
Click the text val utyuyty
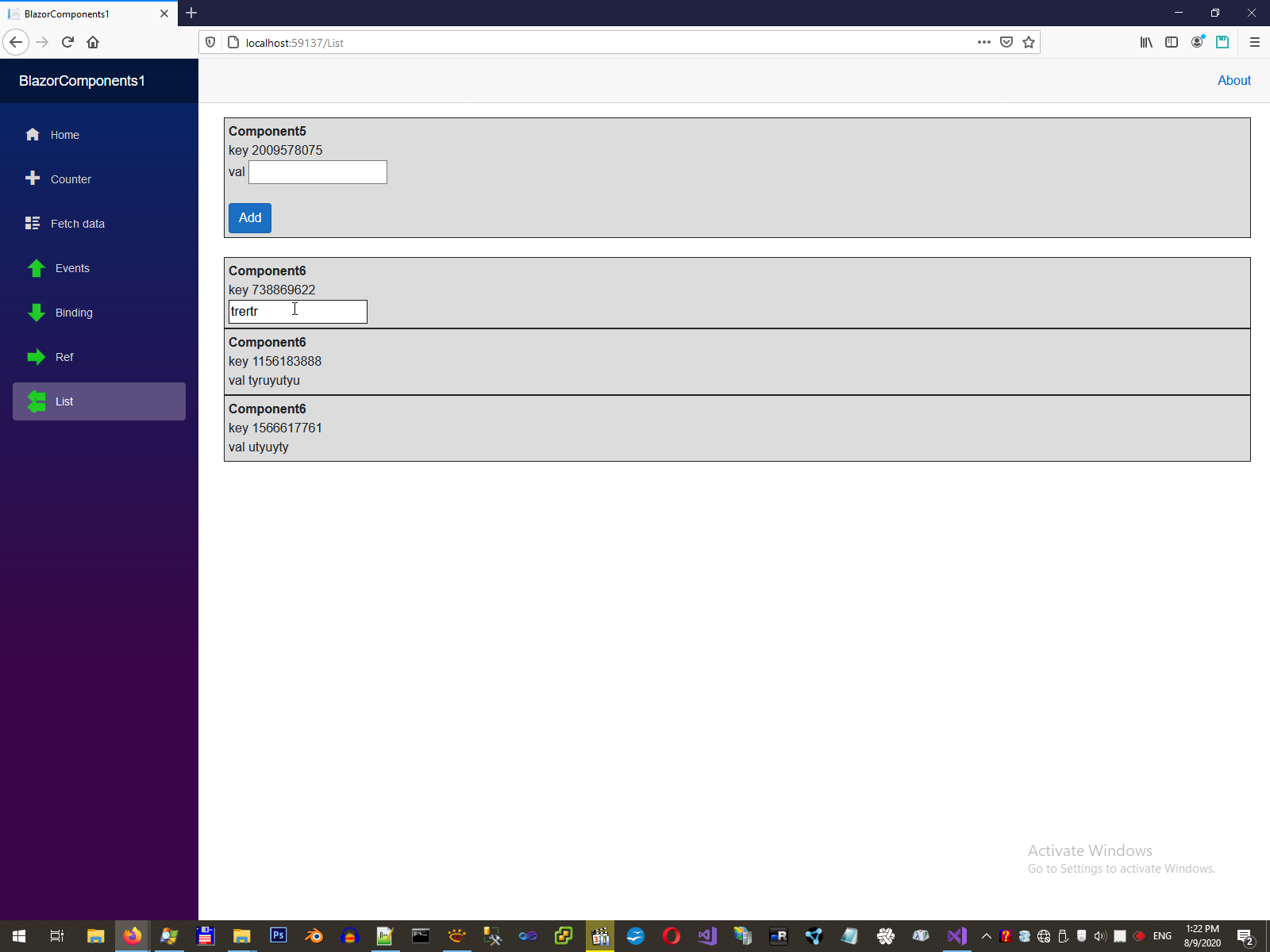pos(259,447)
